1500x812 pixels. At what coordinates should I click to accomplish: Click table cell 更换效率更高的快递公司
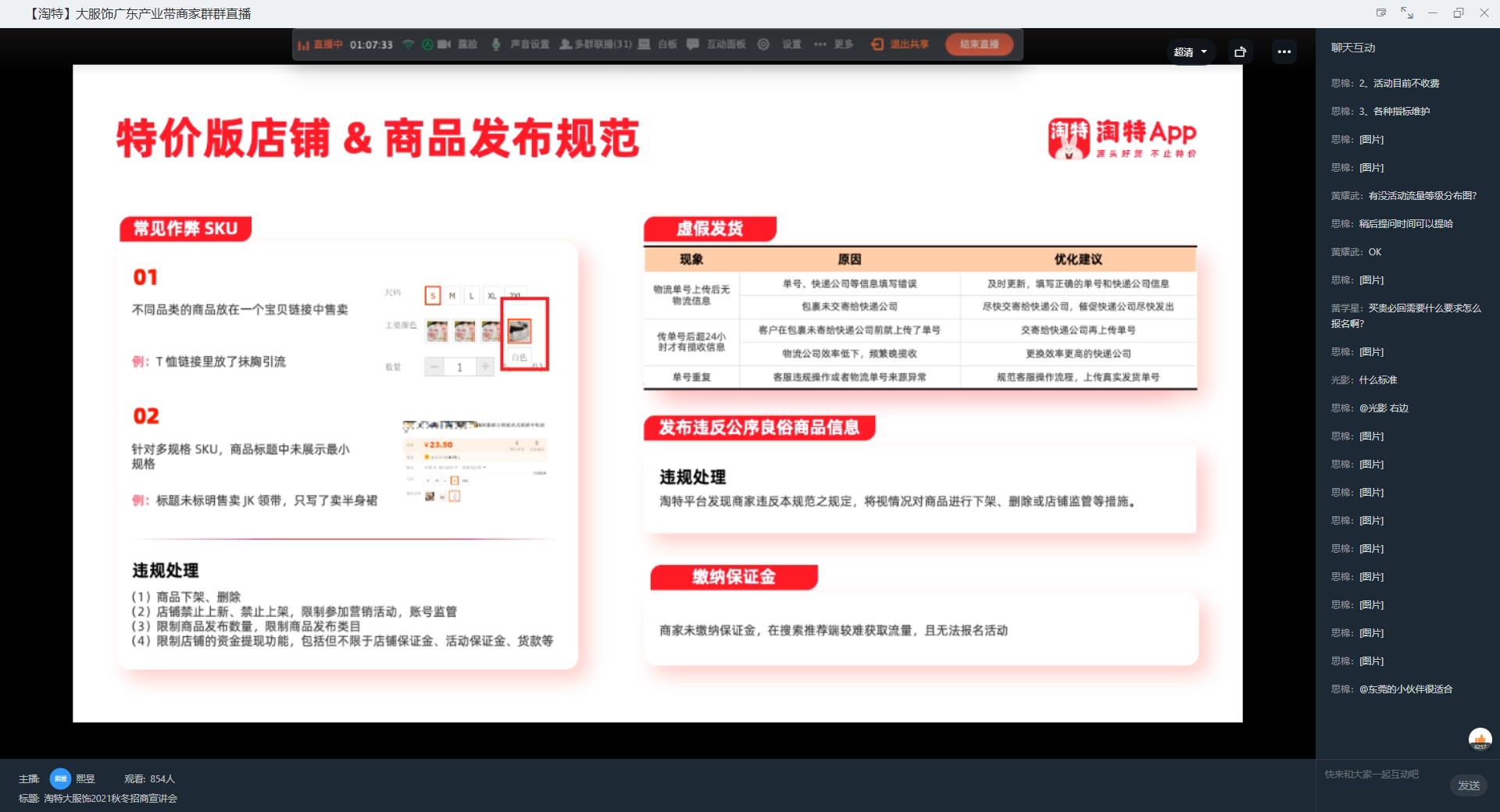pyautogui.click(x=1078, y=354)
